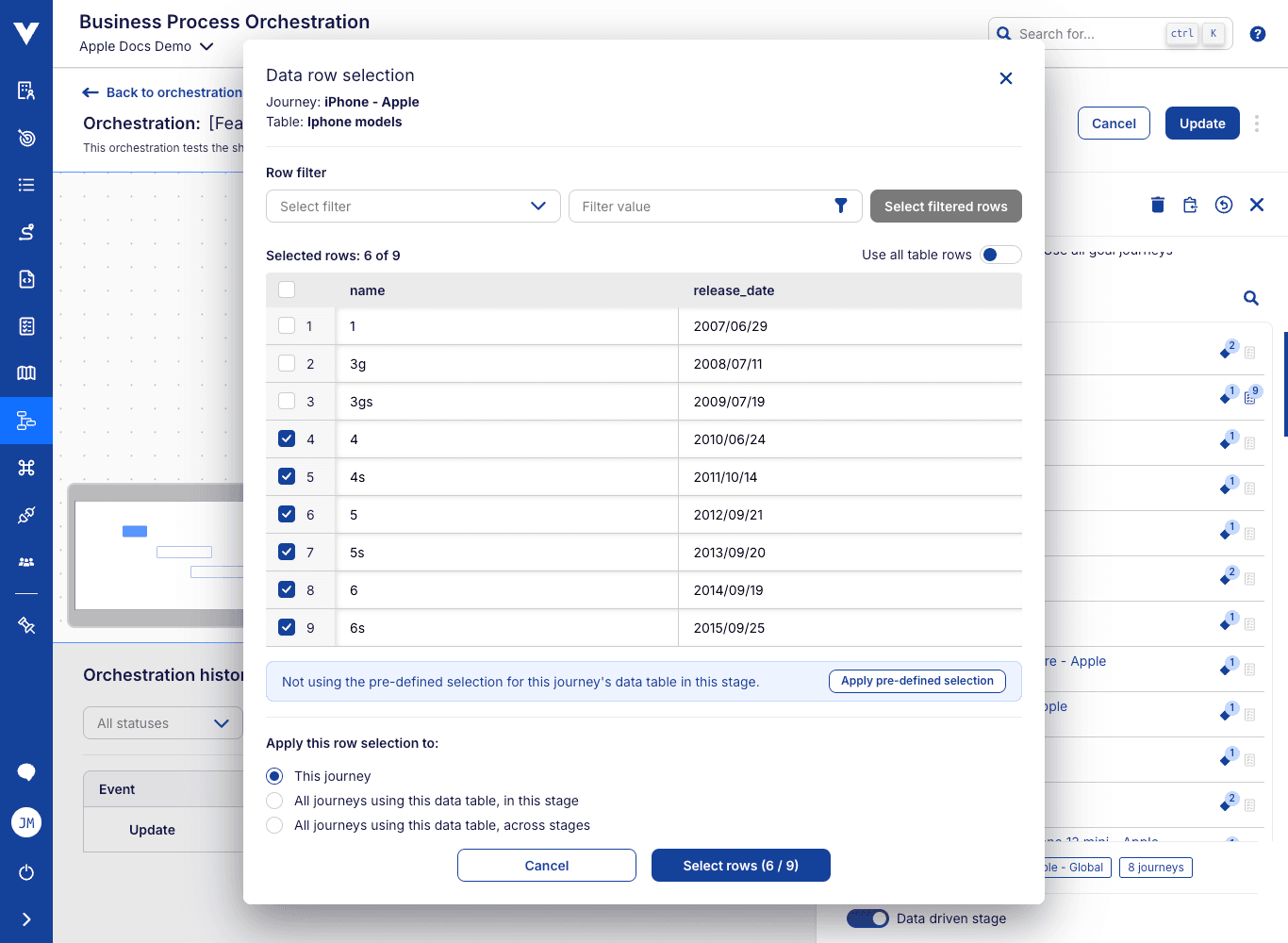Uncheck row 4 in the data table
The width and height of the screenshot is (1288, 943).
(287, 438)
